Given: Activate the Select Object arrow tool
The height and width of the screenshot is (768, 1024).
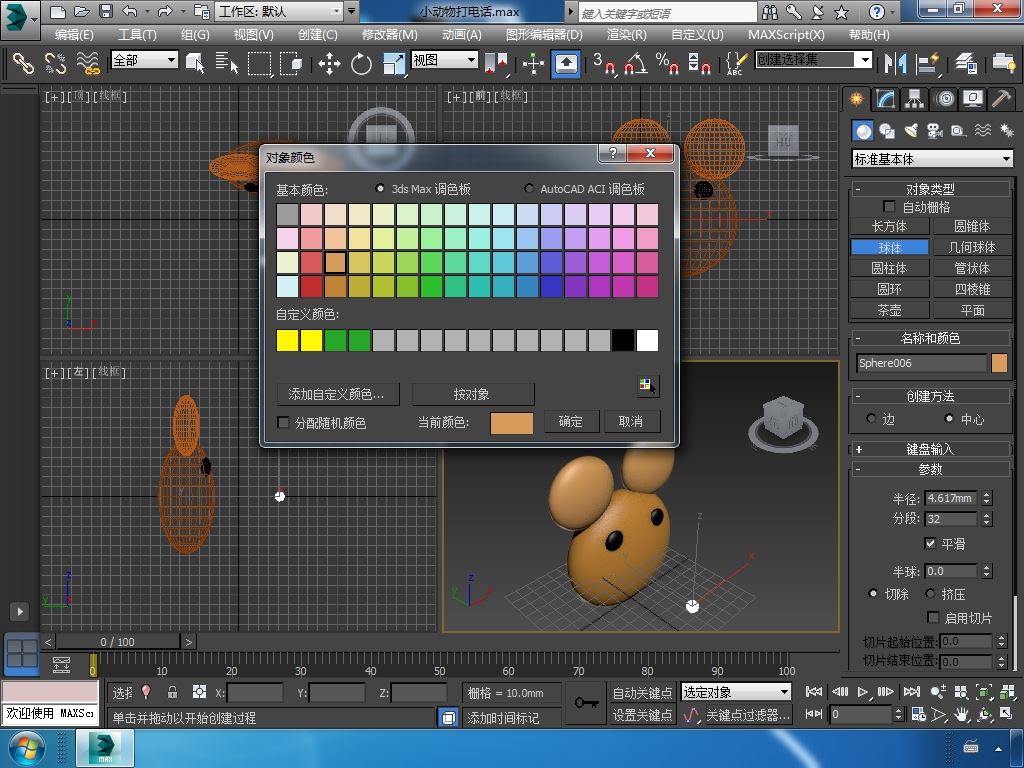Looking at the screenshot, I should tap(195, 63).
